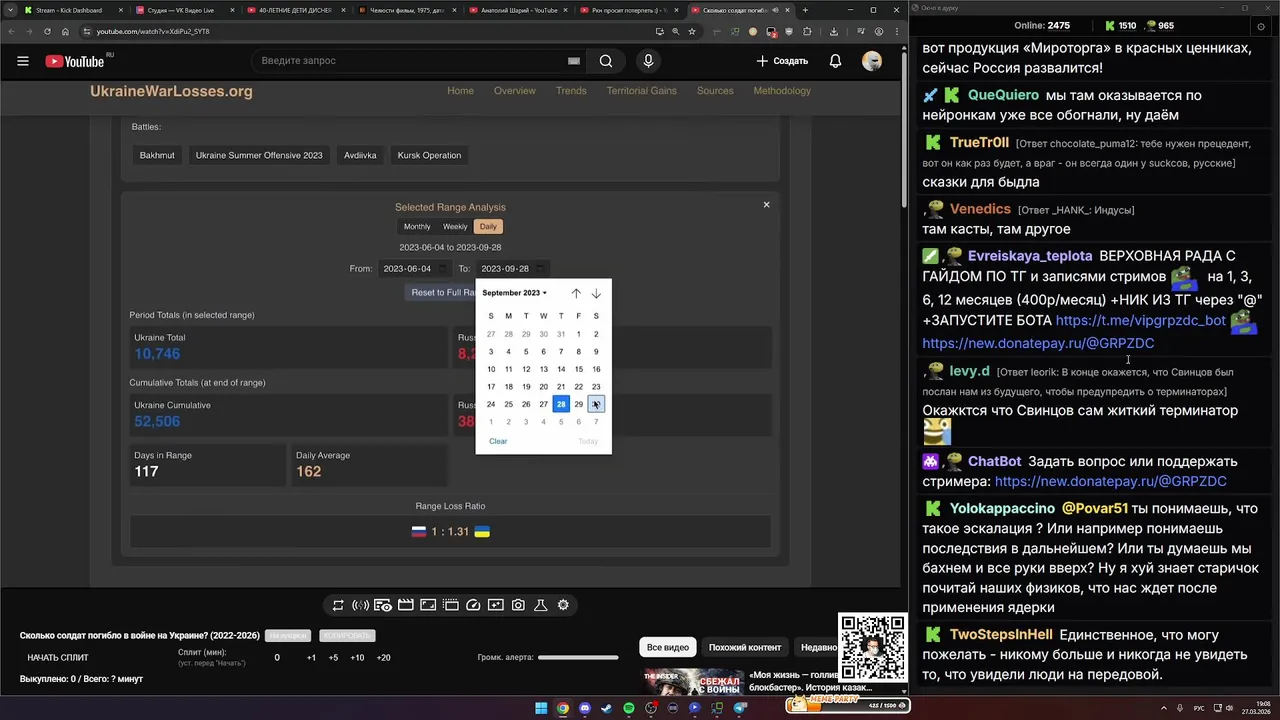Open Chrome from the taskbar
Image resolution: width=1280 pixels, height=720 pixels.
pos(563,708)
